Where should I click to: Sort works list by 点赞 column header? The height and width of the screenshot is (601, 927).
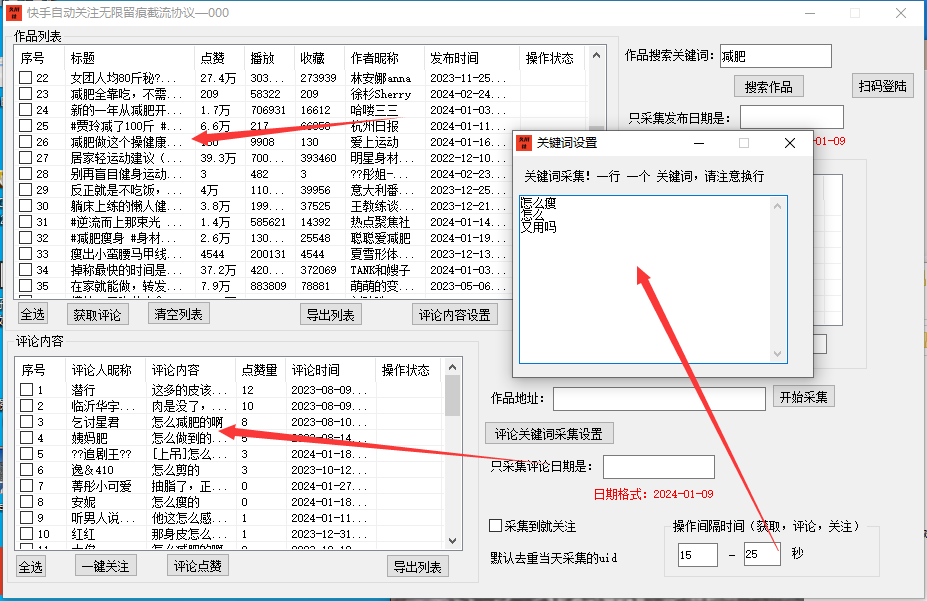tap(212, 58)
